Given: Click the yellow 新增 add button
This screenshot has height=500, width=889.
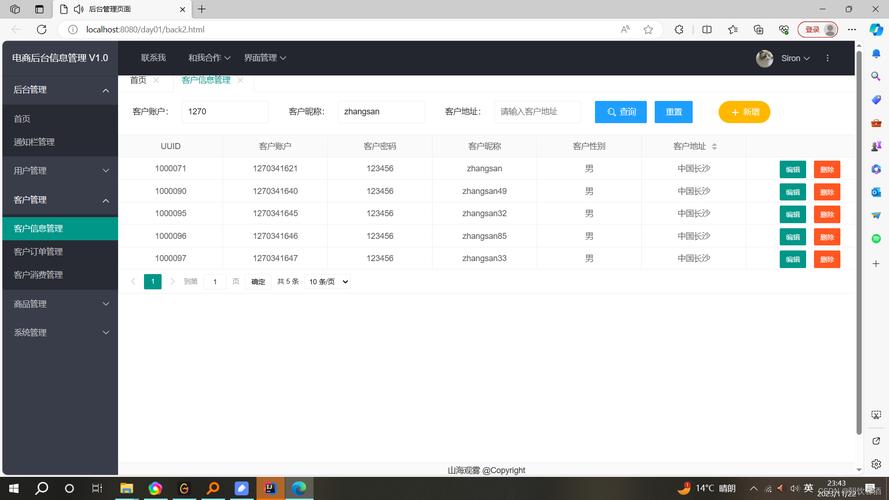Looking at the screenshot, I should point(744,112).
